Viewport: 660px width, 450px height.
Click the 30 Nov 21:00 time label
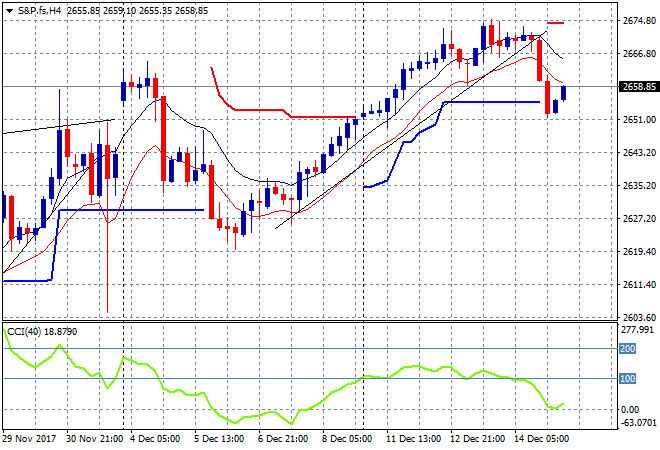click(x=94, y=439)
